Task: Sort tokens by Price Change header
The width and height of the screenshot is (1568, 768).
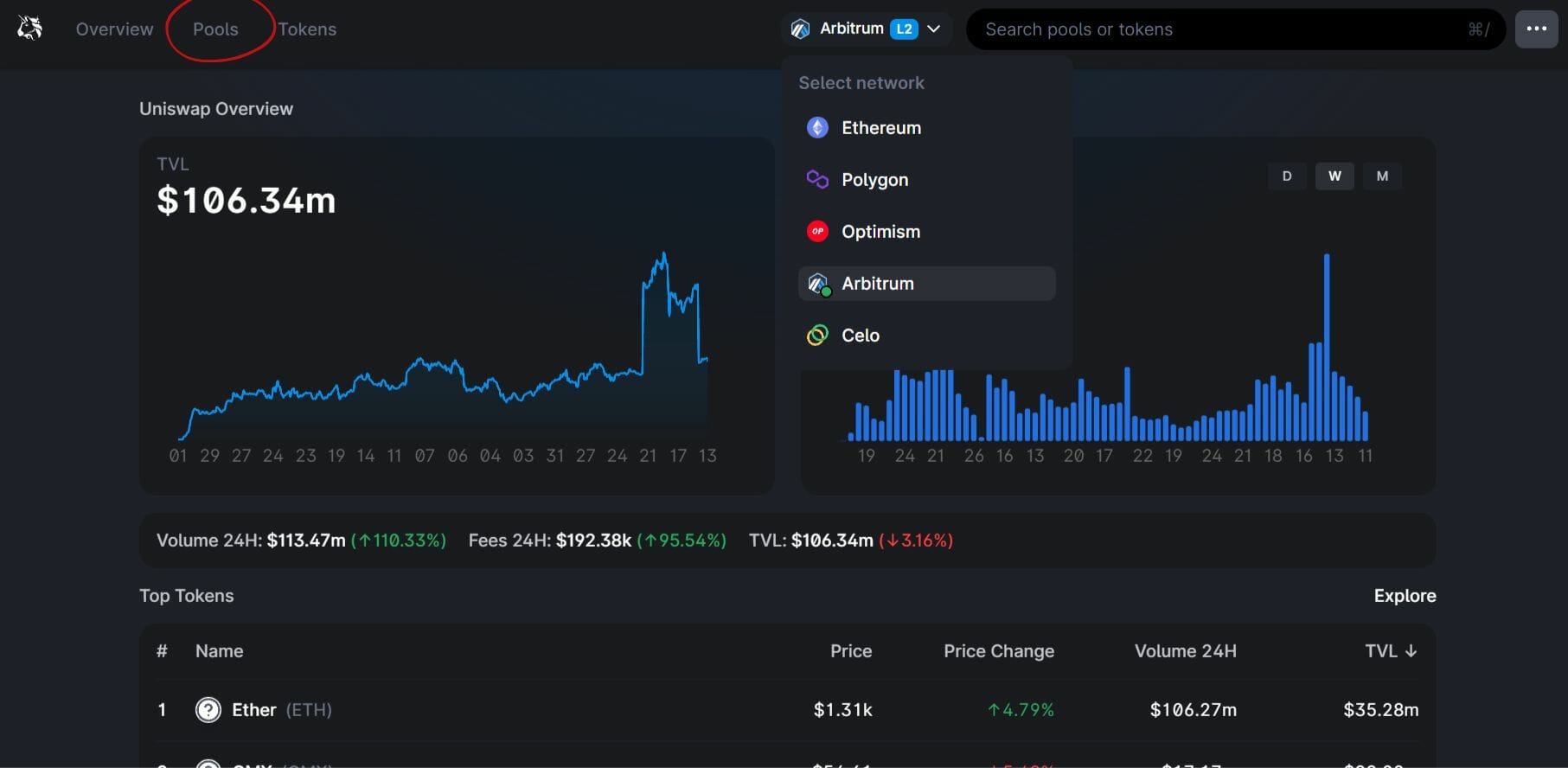Action: click(x=999, y=651)
